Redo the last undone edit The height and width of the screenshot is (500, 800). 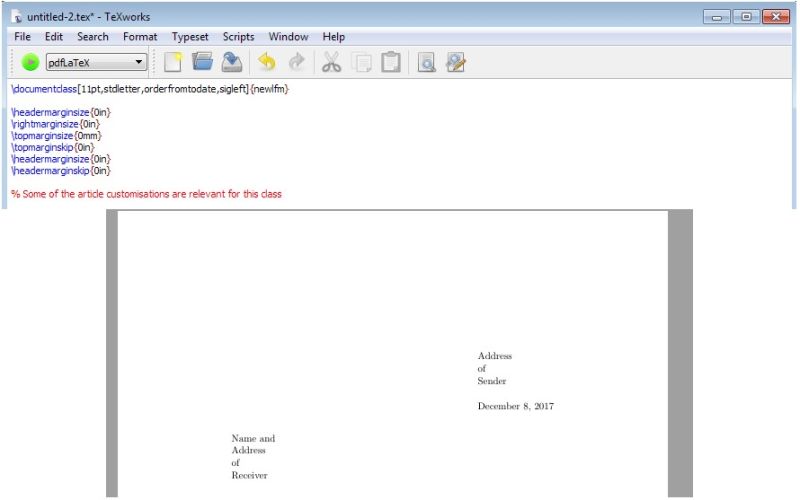click(x=296, y=62)
